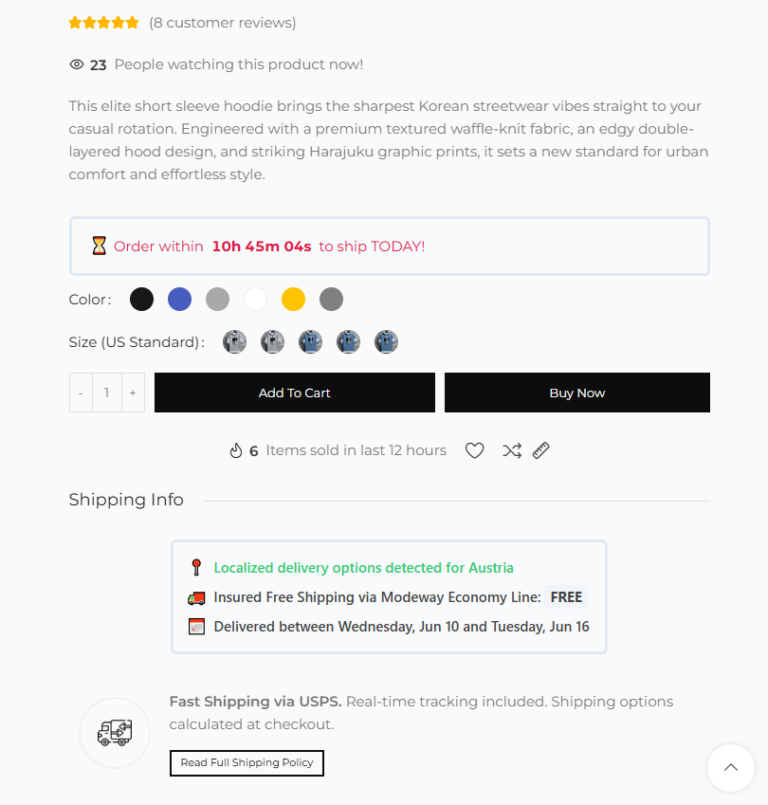Increase quantity with the plus button
This screenshot has width=768, height=805.
click(133, 393)
